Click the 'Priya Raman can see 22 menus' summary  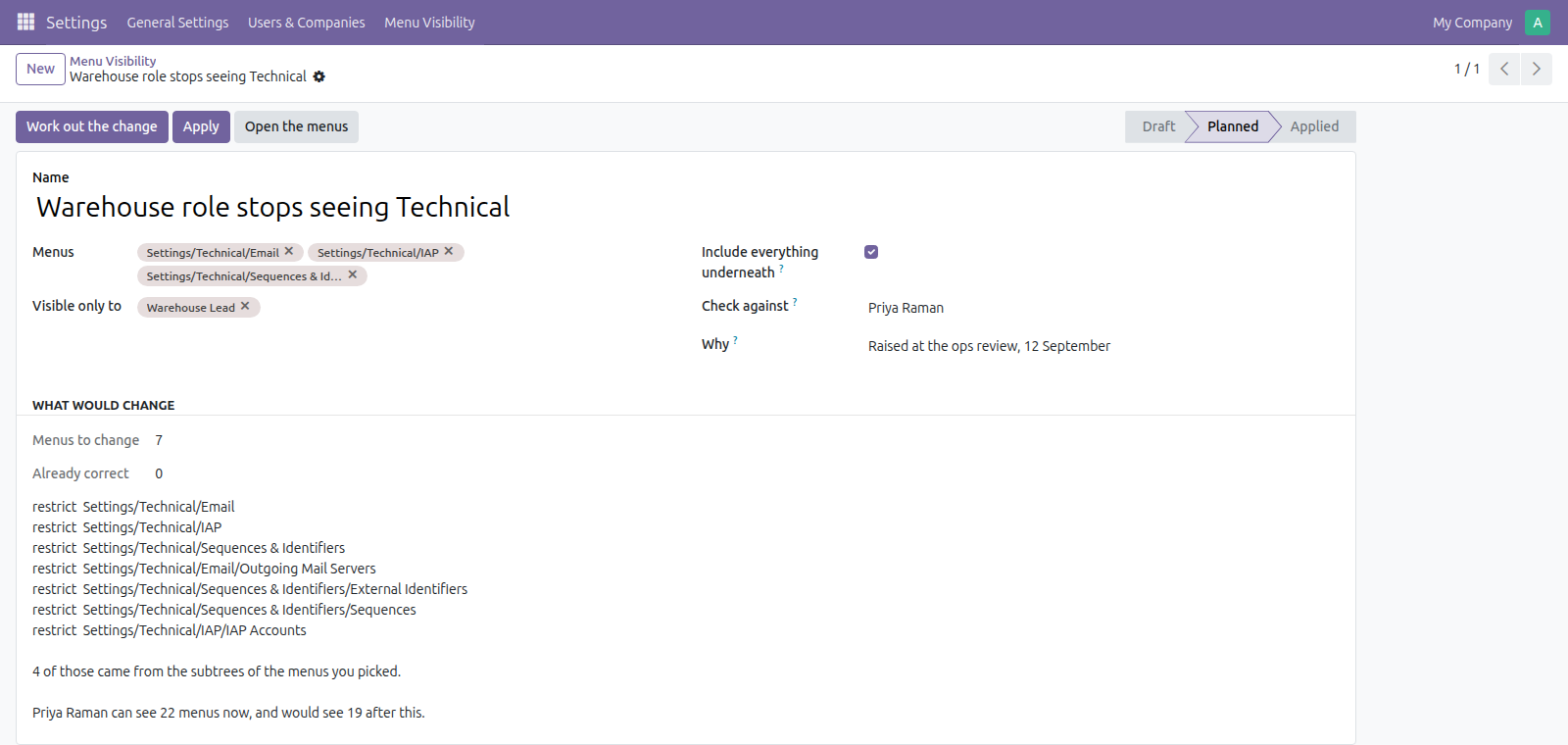click(228, 713)
